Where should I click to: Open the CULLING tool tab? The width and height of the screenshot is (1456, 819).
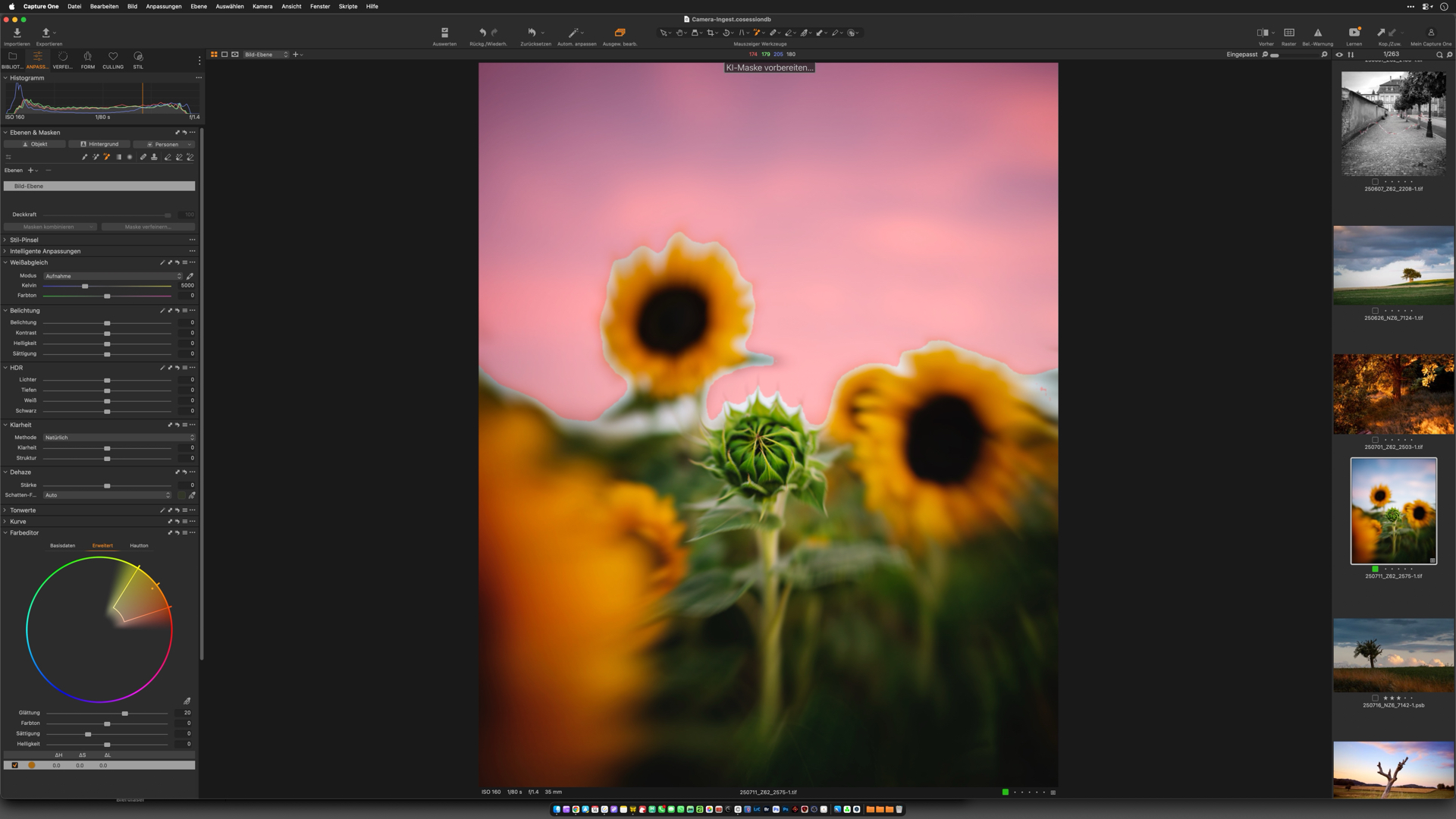pyautogui.click(x=112, y=61)
